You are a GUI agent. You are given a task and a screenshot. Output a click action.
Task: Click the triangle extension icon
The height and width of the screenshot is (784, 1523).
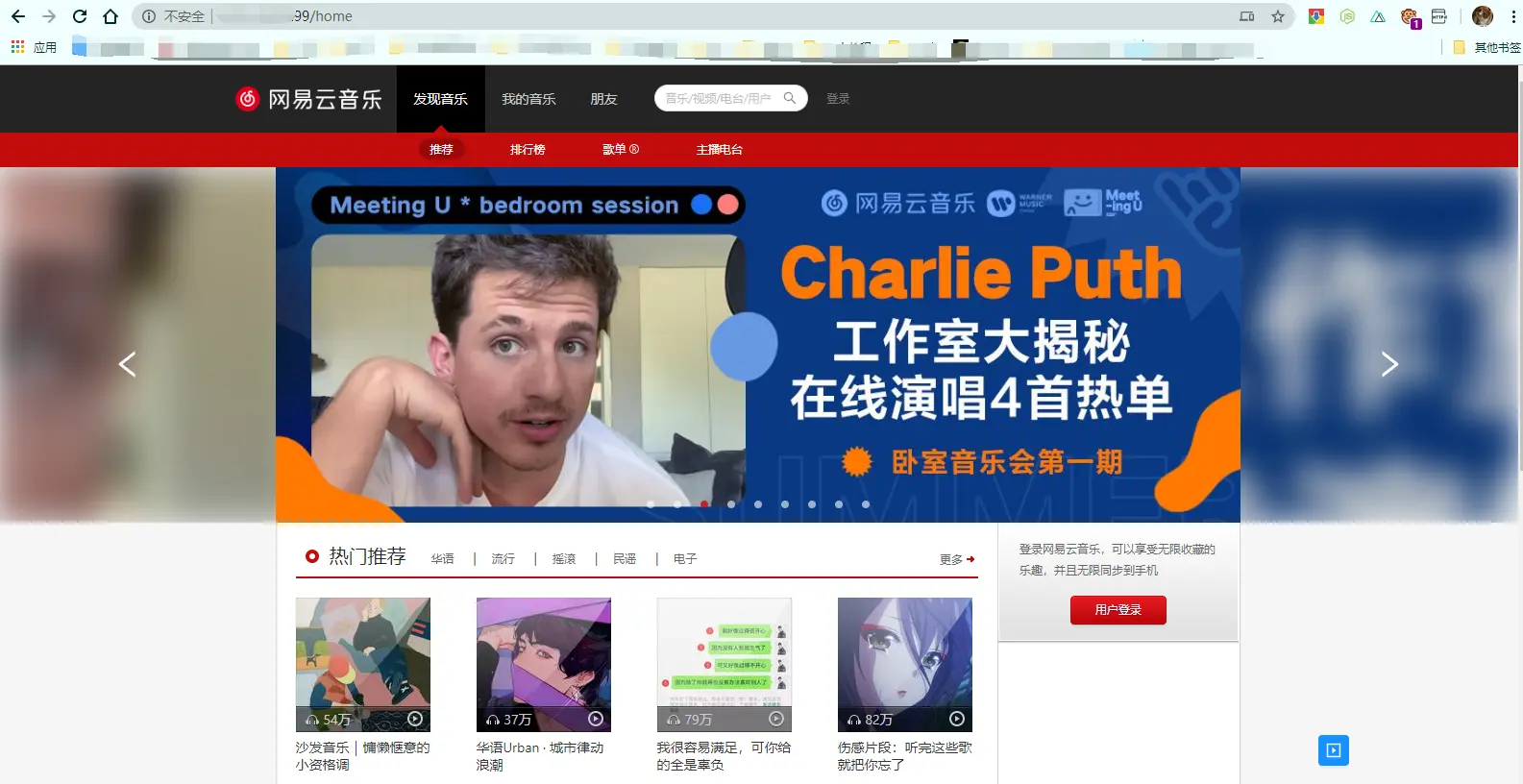1378,16
